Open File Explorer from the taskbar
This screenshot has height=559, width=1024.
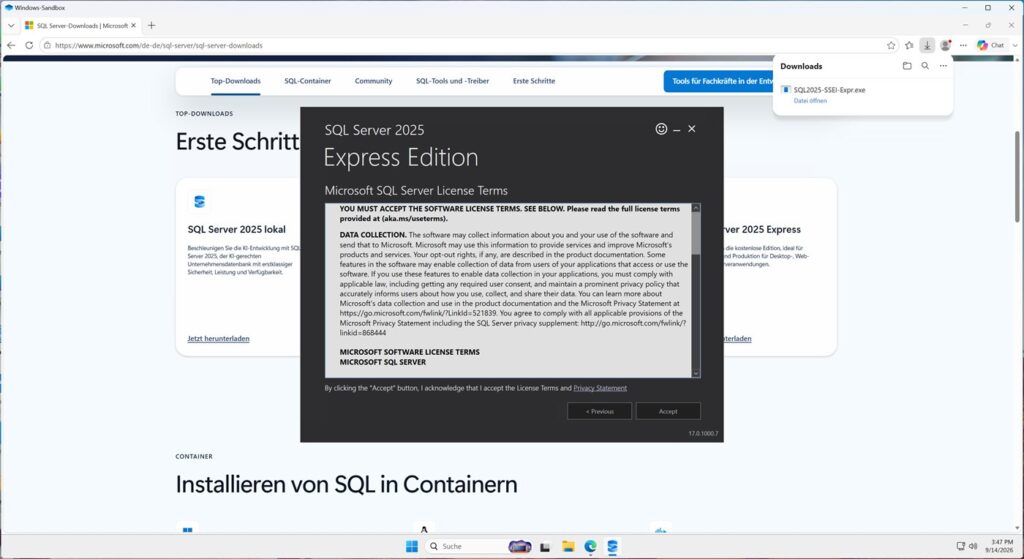[x=568, y=547]
